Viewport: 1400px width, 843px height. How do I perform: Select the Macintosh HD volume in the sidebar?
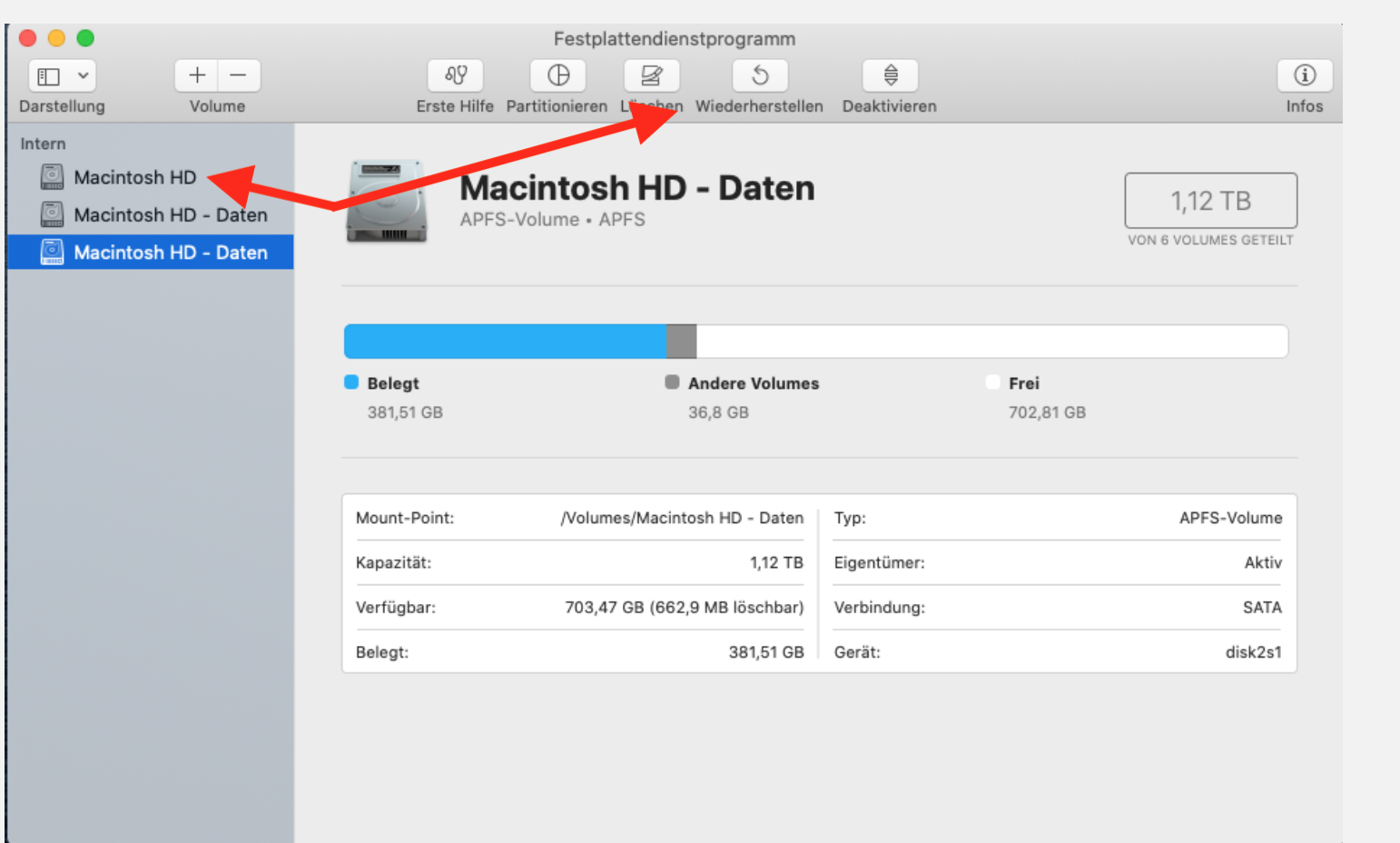coord(151,177)
